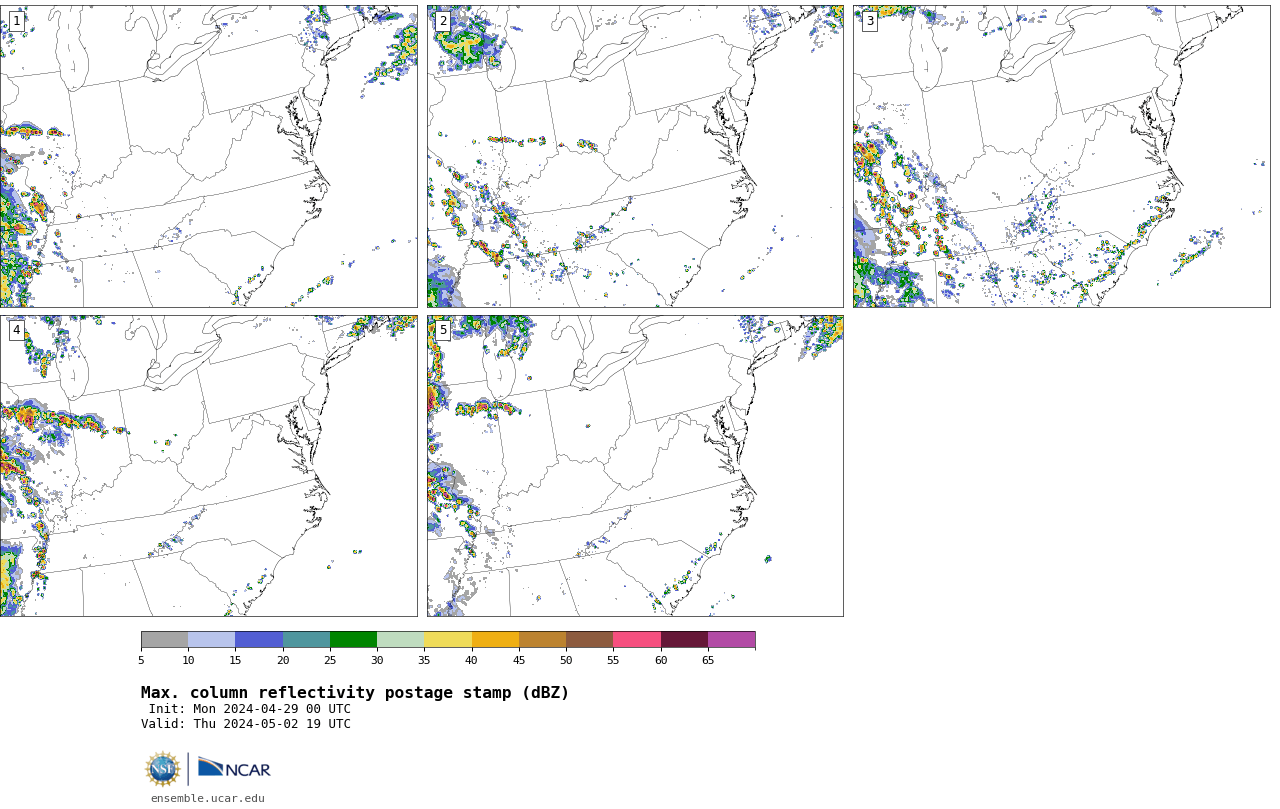Click the light lavender 10-15 dBZ swatch

[212, 640]
